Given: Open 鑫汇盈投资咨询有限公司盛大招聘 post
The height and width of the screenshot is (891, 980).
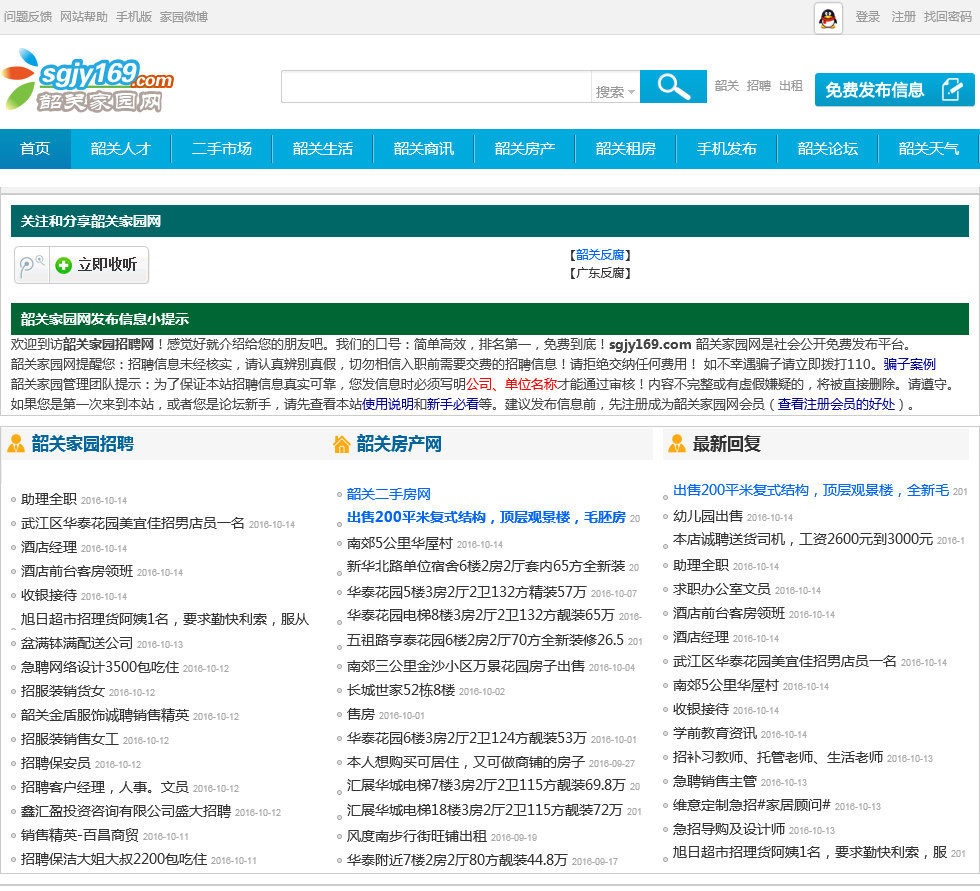Looking at the screenshot, I should (x=126, y=812).
